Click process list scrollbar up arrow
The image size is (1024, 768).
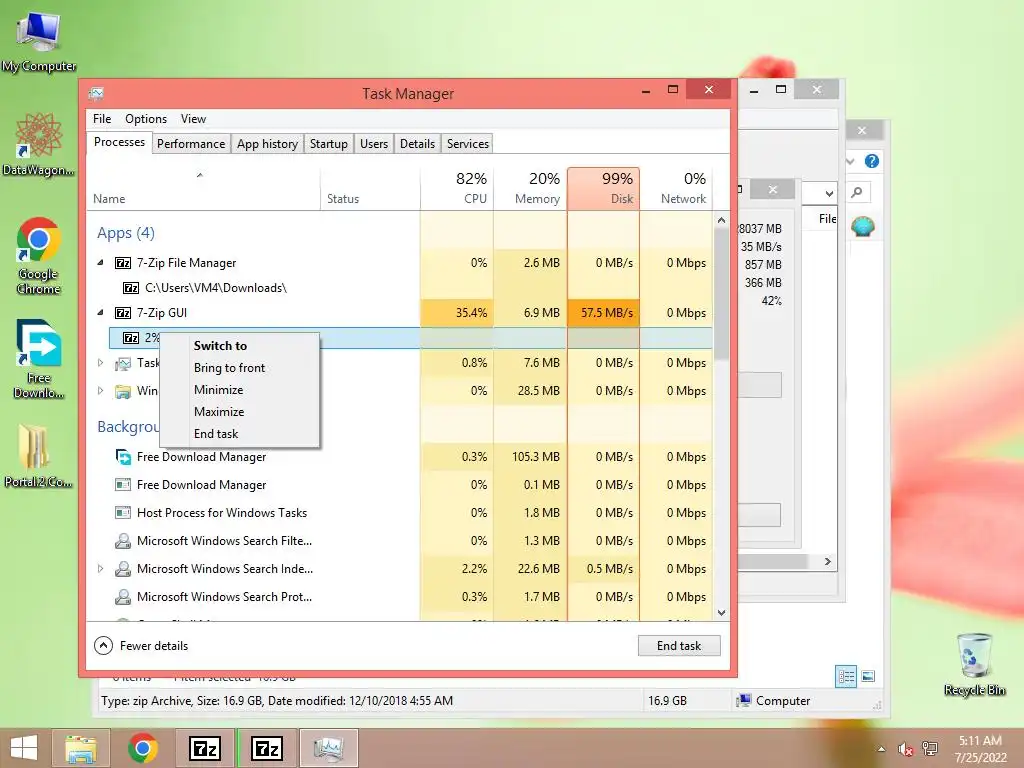coord(721,220)
